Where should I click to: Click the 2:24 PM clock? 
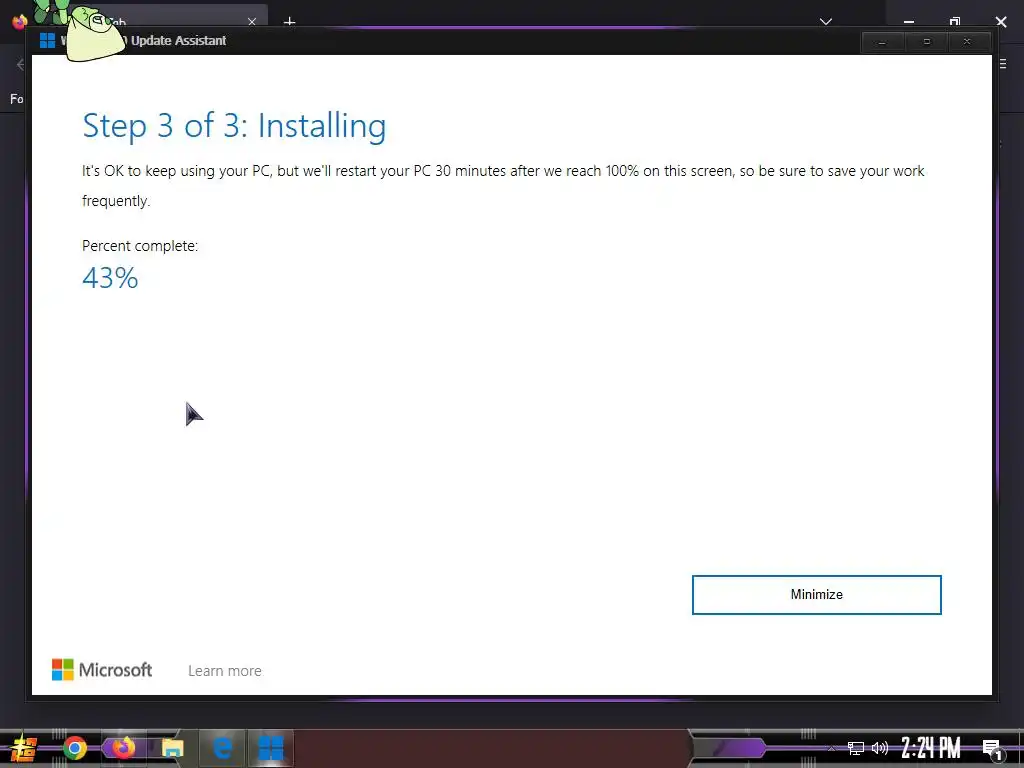[931, 747]
